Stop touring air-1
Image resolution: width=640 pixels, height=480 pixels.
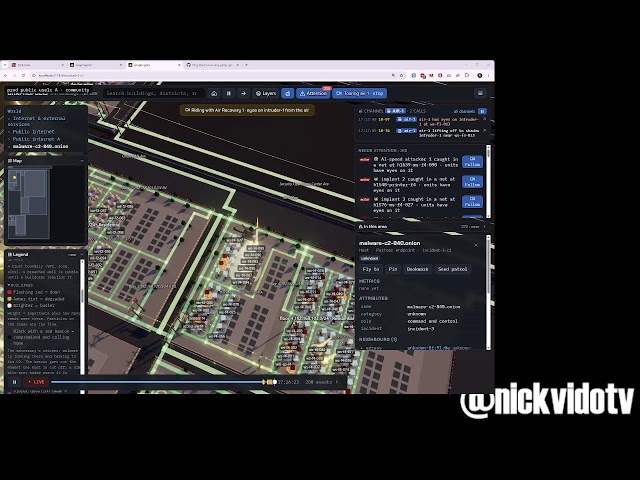tap(360, 93)
